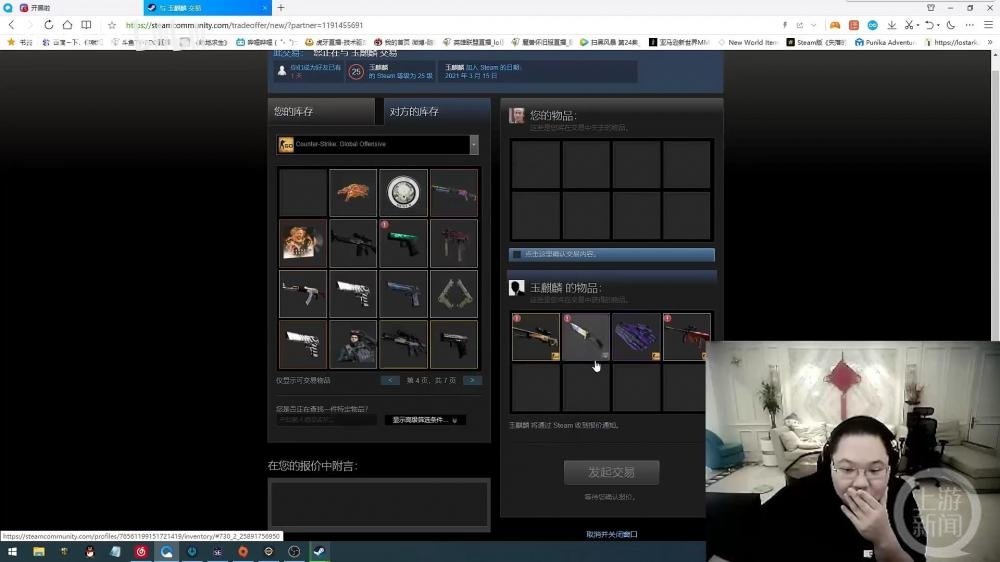Viewport: 1000px width, 562px height.
Task: Select the blue pistol in third row
Action: pyautogui.click(x=403, y=293)
